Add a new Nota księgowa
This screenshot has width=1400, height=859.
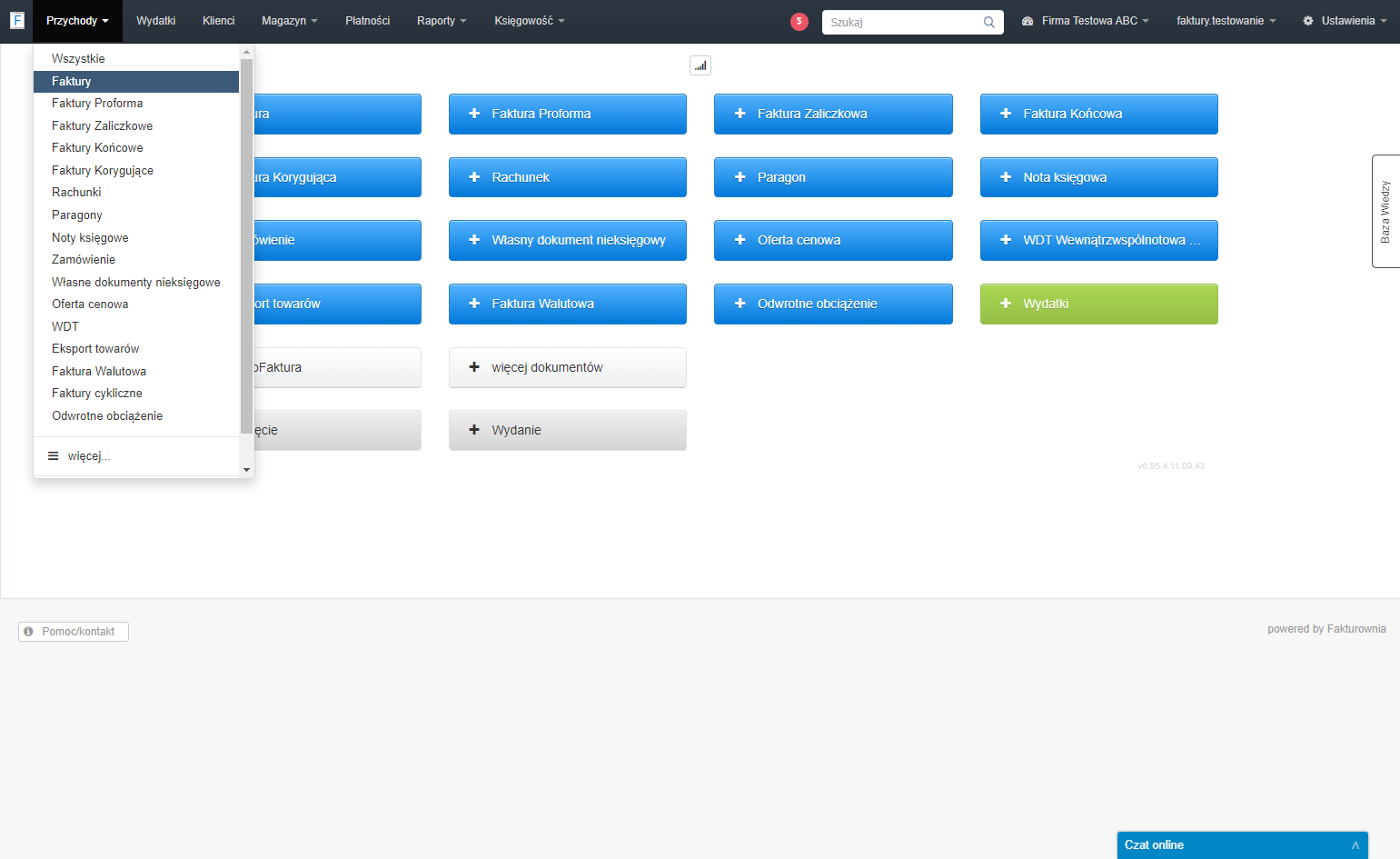[x=1099, y=177]
